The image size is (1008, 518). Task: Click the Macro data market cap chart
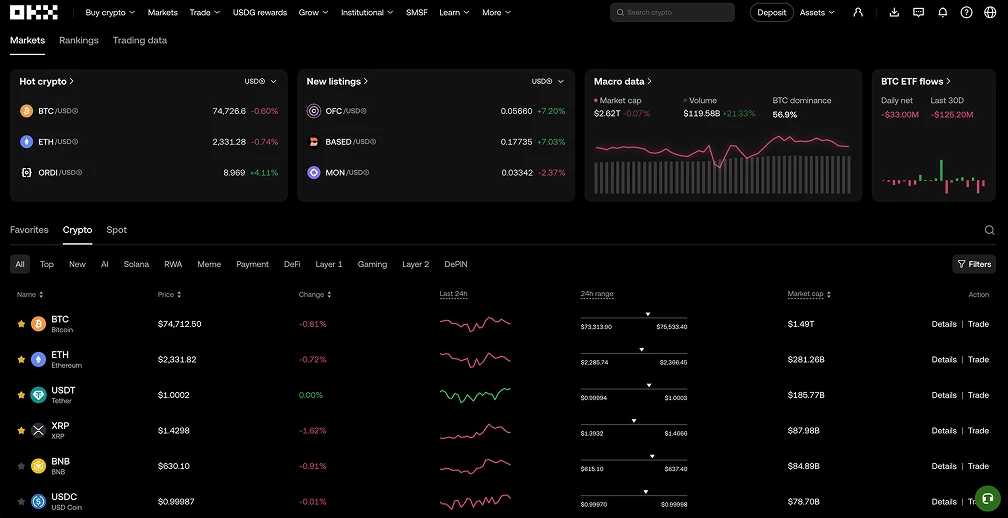(723, 164)
